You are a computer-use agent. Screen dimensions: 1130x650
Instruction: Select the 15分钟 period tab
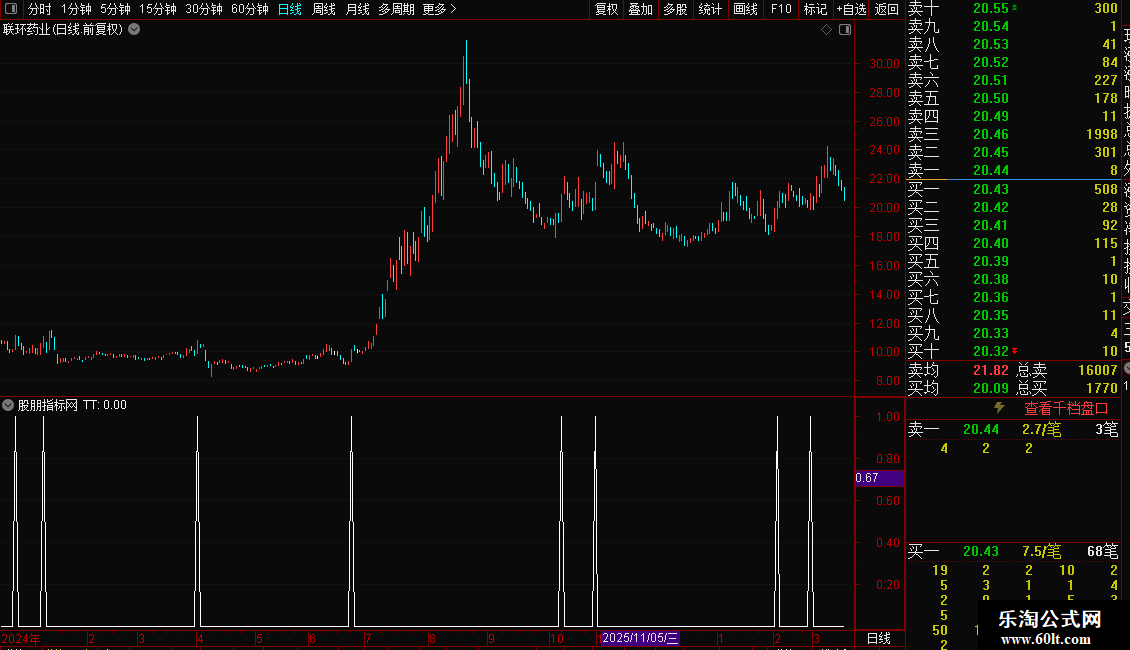[158, 9]
